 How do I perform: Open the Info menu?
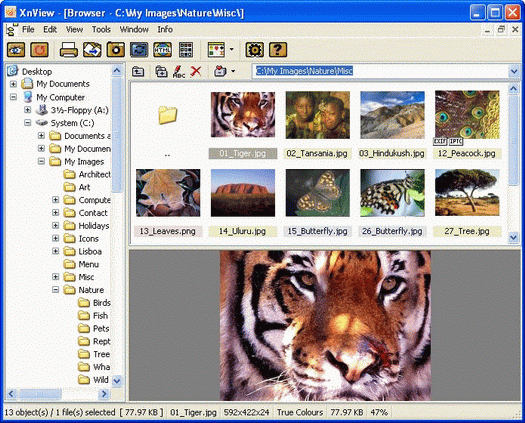click(165, 29)
